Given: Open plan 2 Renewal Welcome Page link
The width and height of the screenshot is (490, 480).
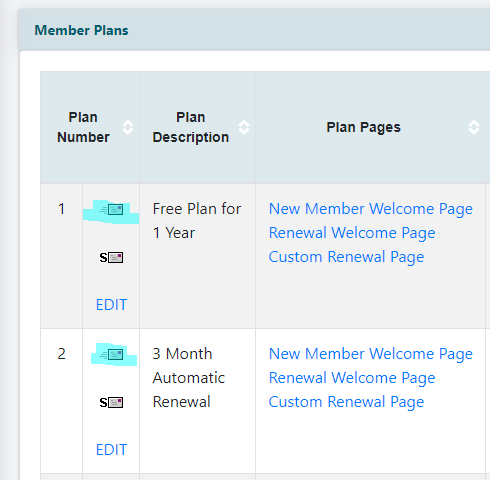Looking at the screenshot, I should coord(352,378).
